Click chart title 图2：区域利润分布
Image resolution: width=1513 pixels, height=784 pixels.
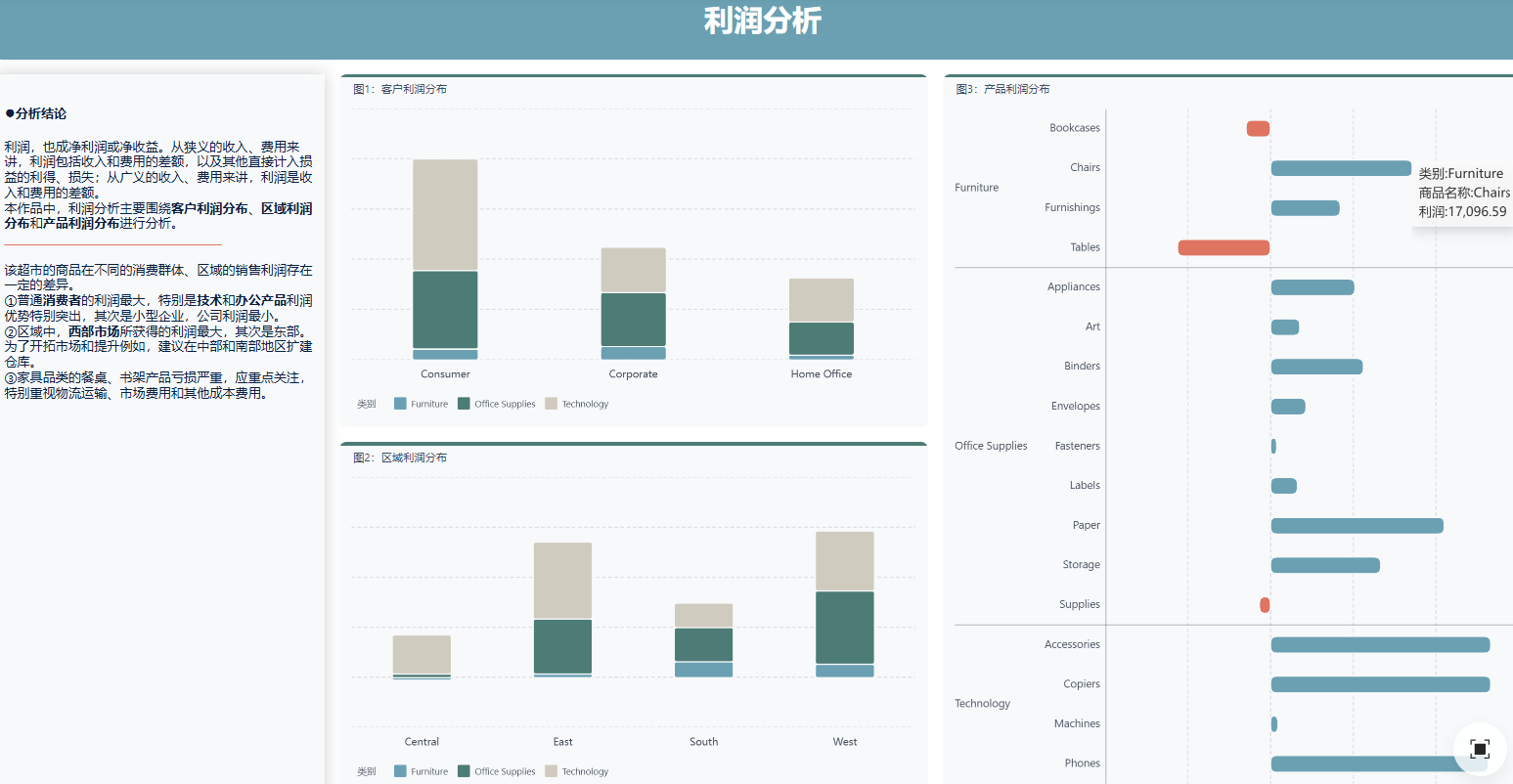point(400,457)
